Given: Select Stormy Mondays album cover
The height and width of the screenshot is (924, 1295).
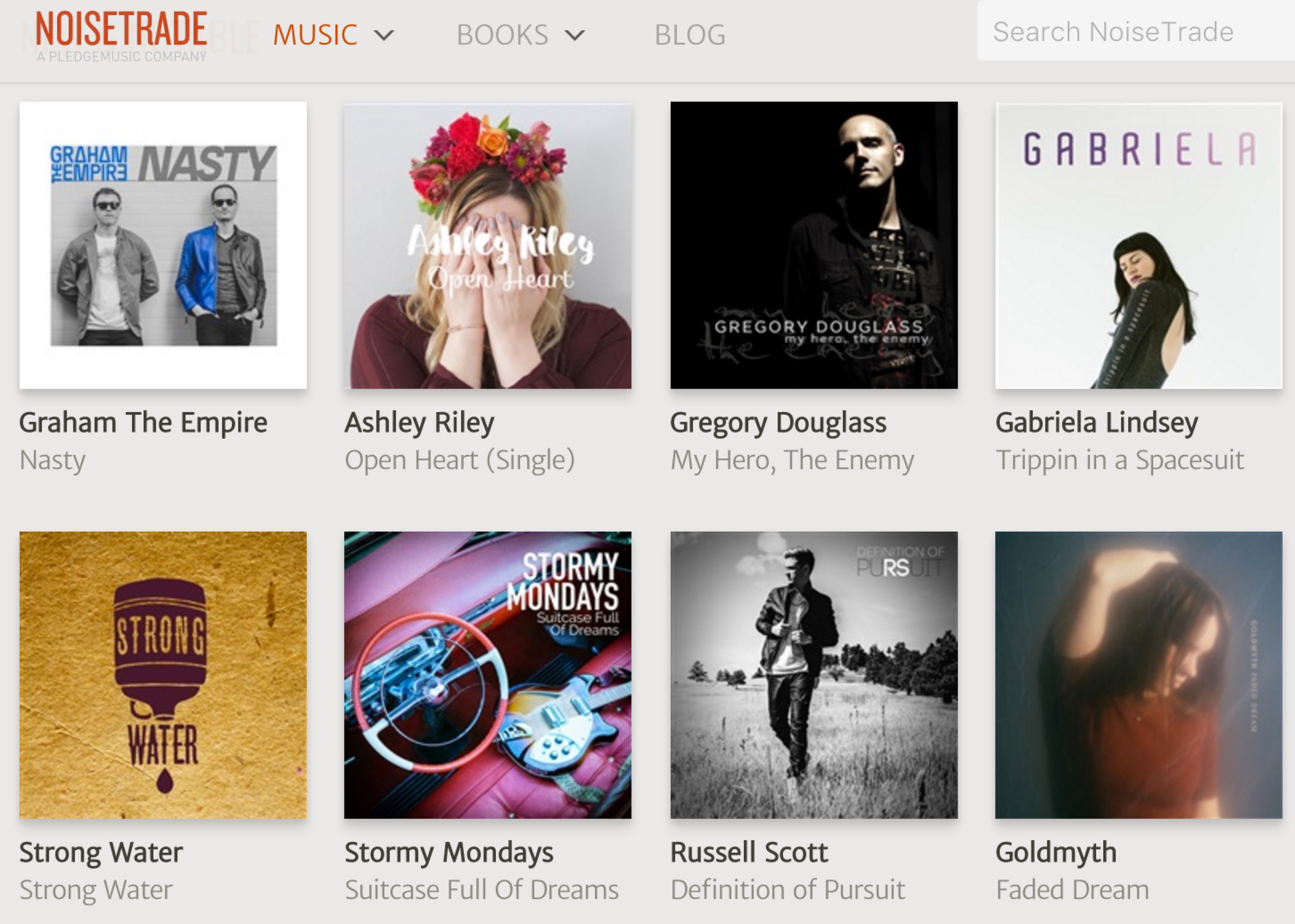Looking at the screenshot, I should pos(487,675).
